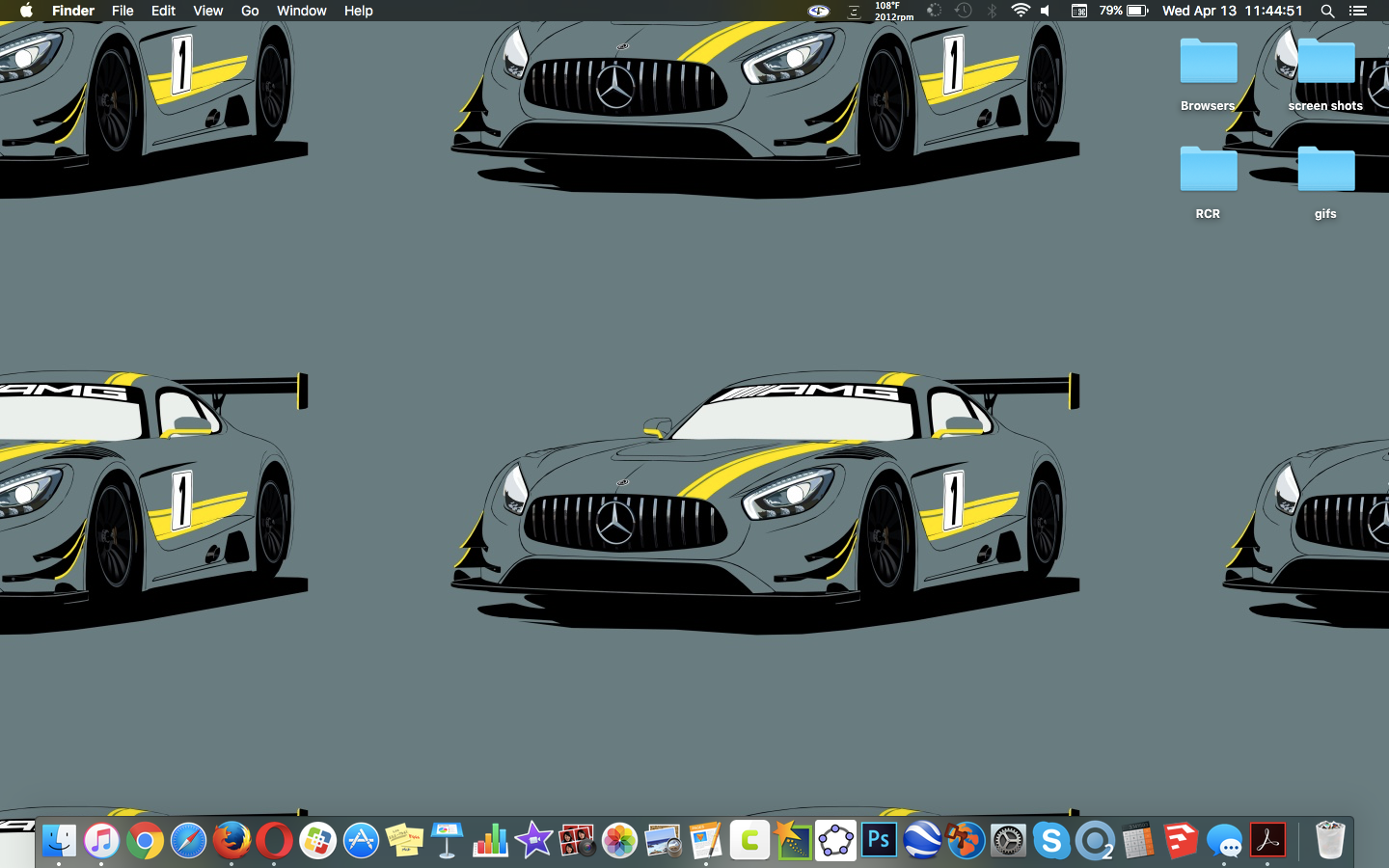Open Messages blue speech bubble icon
The width and height of the screenshot is (1389, 868).
pos(1224,841)
